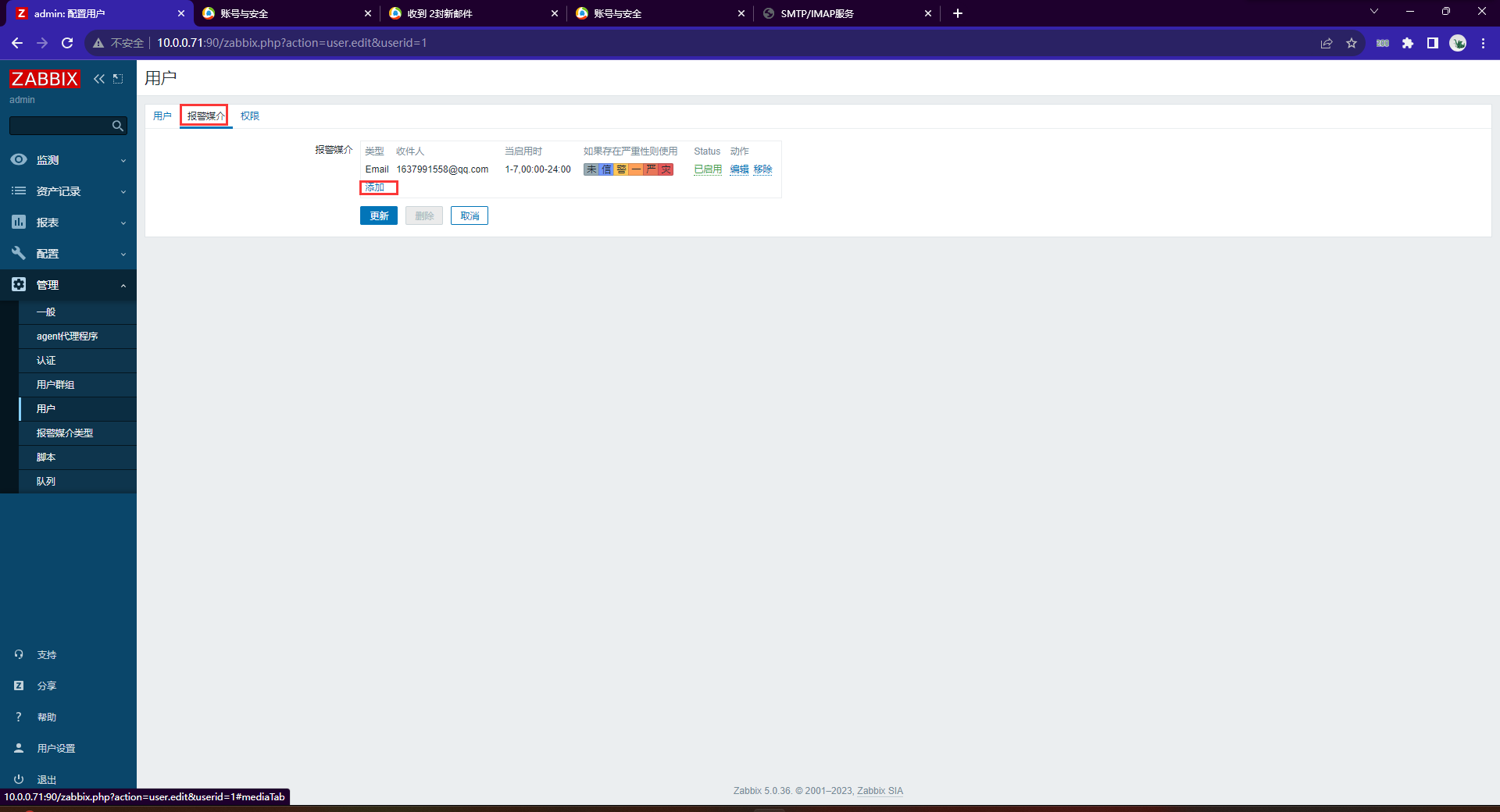Viewport: 1500px width, 812px height.
Task: Click the question mark icon for 帮助
Action: [x=19, y=717]
